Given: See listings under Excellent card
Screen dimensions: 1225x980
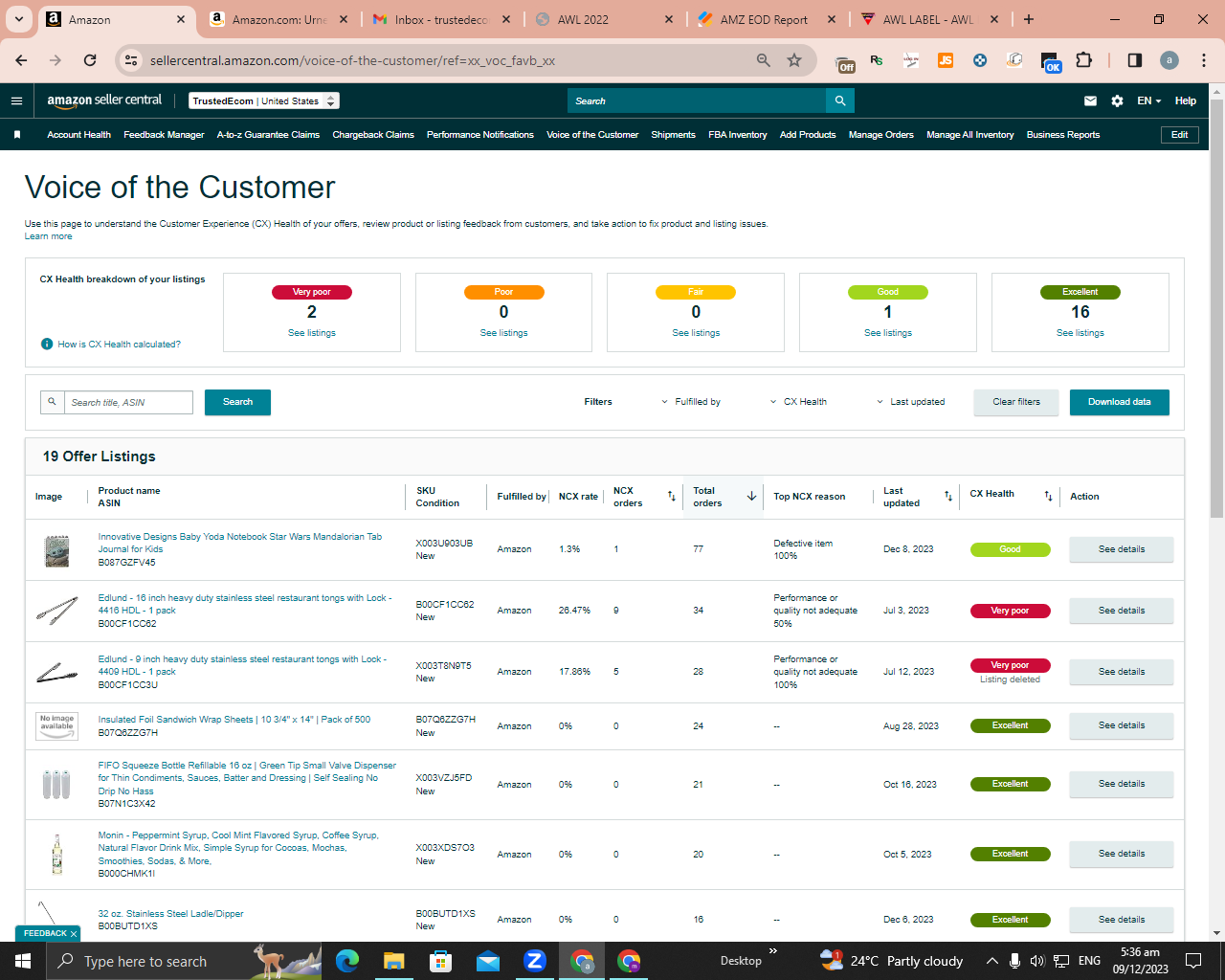Looking at the screenshot, I should pos(1080,333).
